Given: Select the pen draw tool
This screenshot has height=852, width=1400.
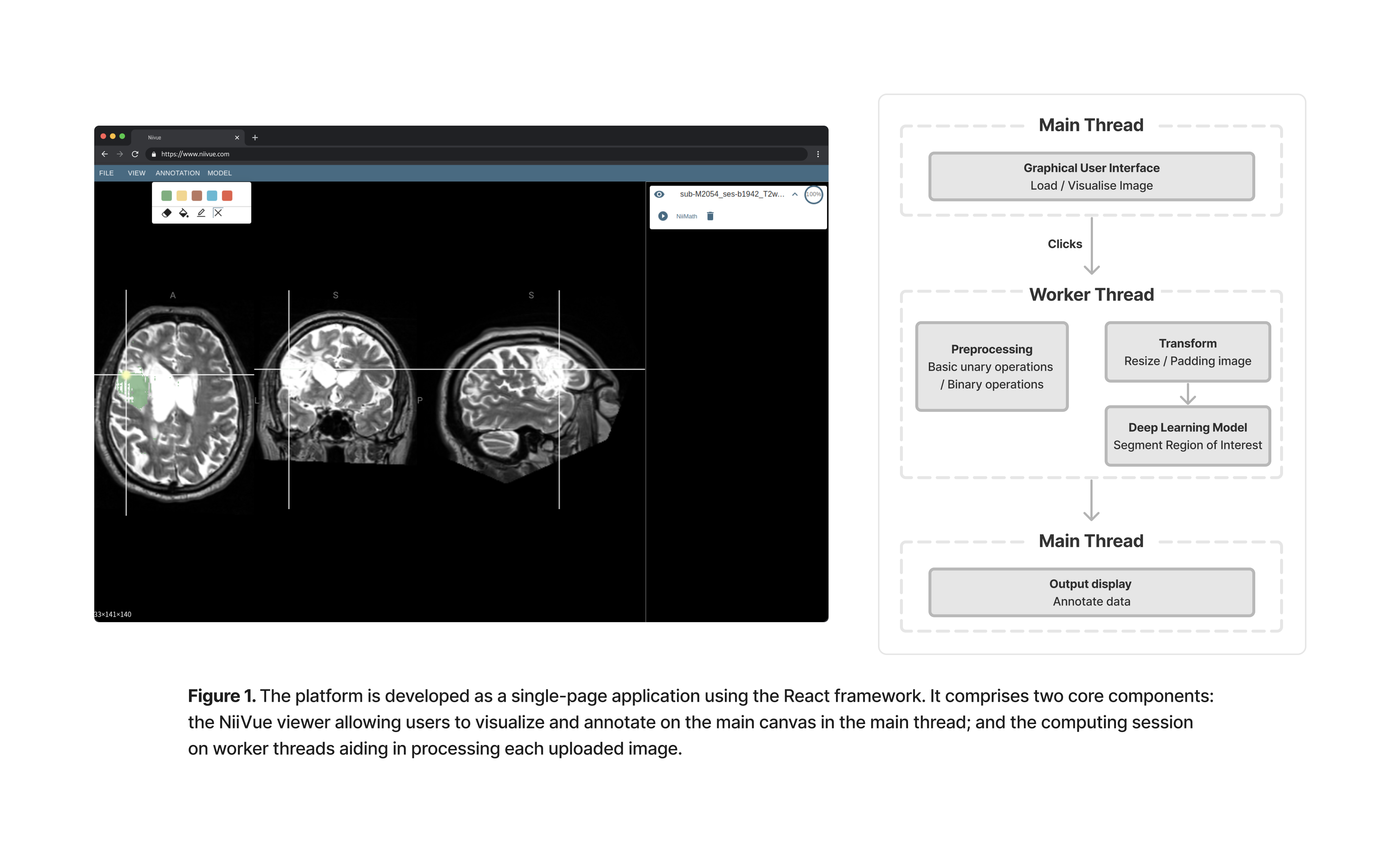Looking at the screenshot, I should (x=201, y=213).
